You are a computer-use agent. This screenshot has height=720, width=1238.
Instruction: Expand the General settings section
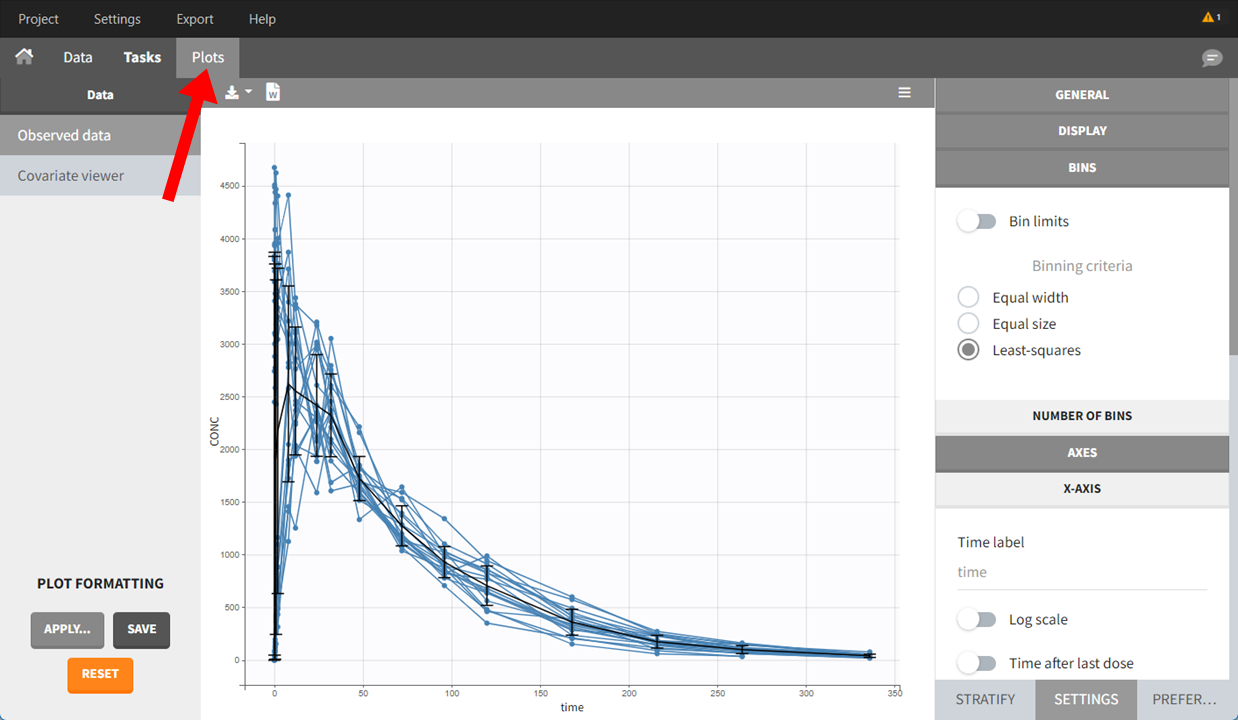click(x=1081, y=95)
